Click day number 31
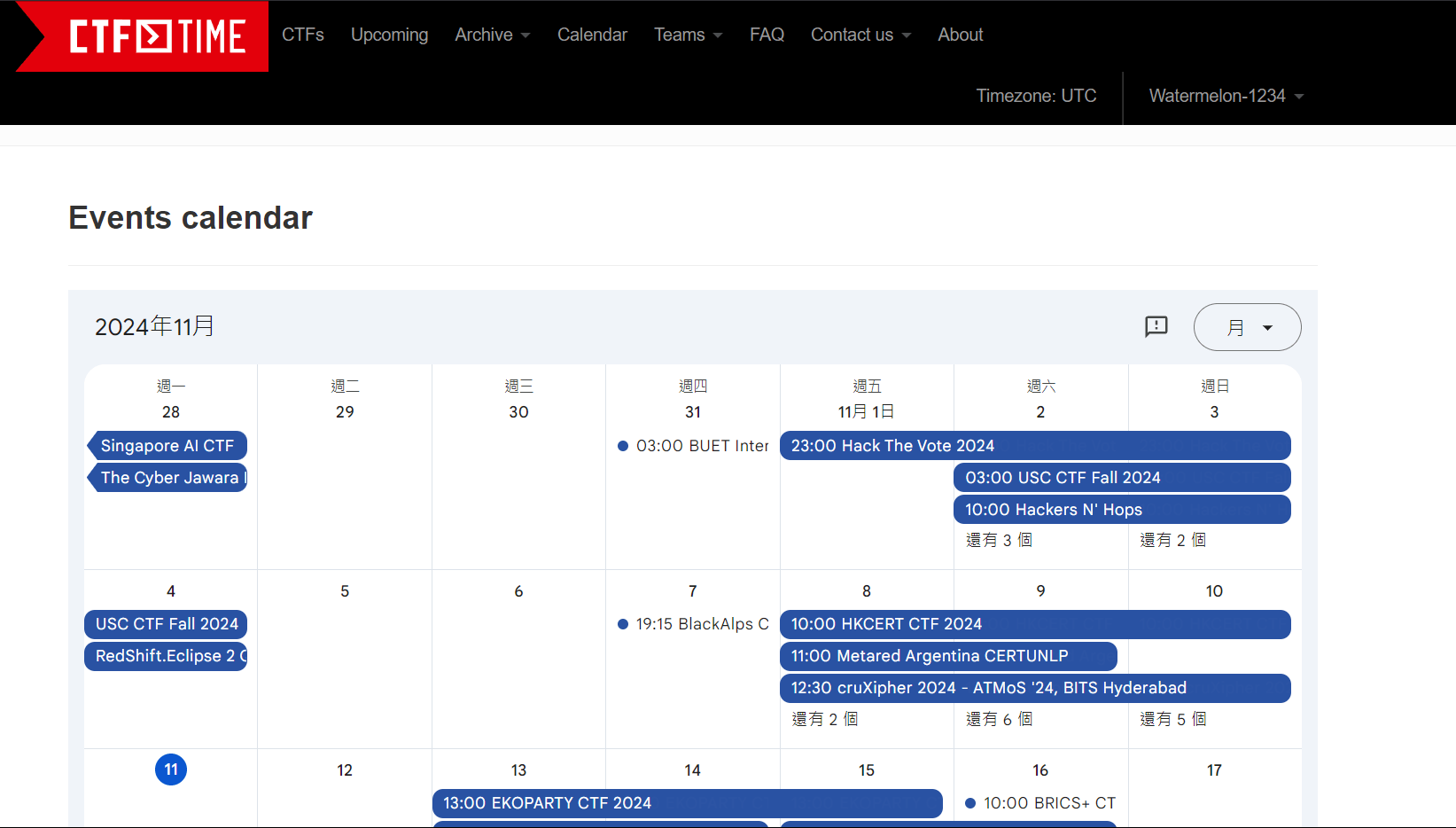1456x828 pixels. (693, 412)
